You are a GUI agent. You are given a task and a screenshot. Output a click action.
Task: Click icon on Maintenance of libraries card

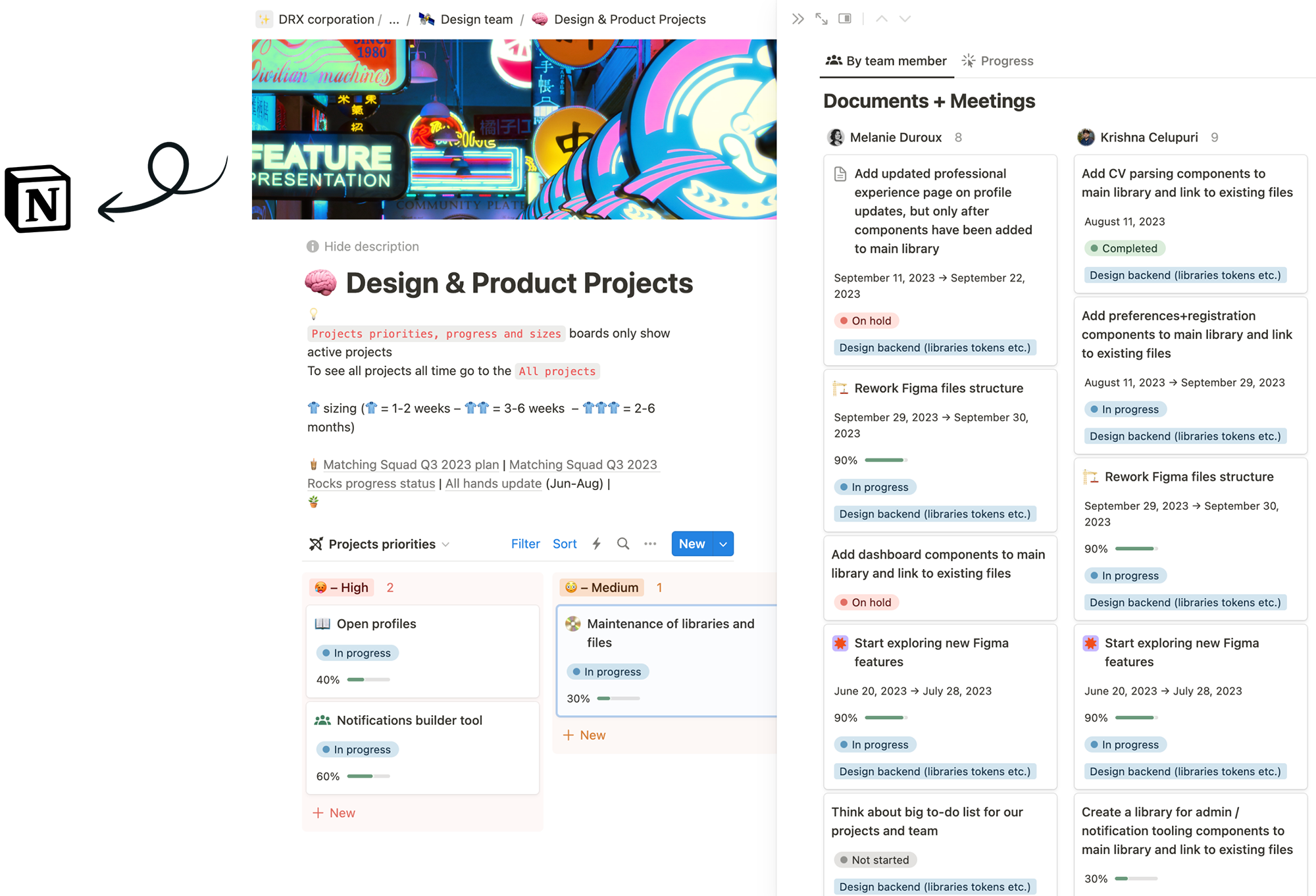[x=573, y=624]
